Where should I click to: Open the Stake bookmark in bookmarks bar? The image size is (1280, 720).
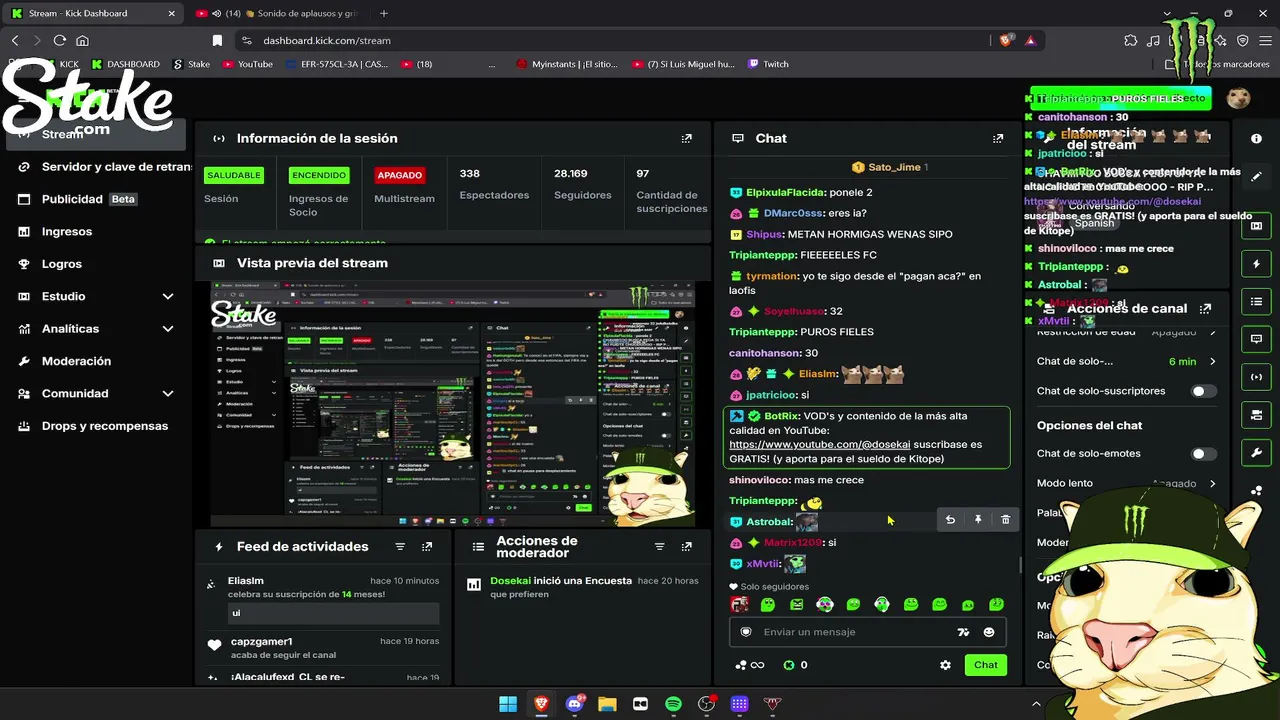point(192,64)
